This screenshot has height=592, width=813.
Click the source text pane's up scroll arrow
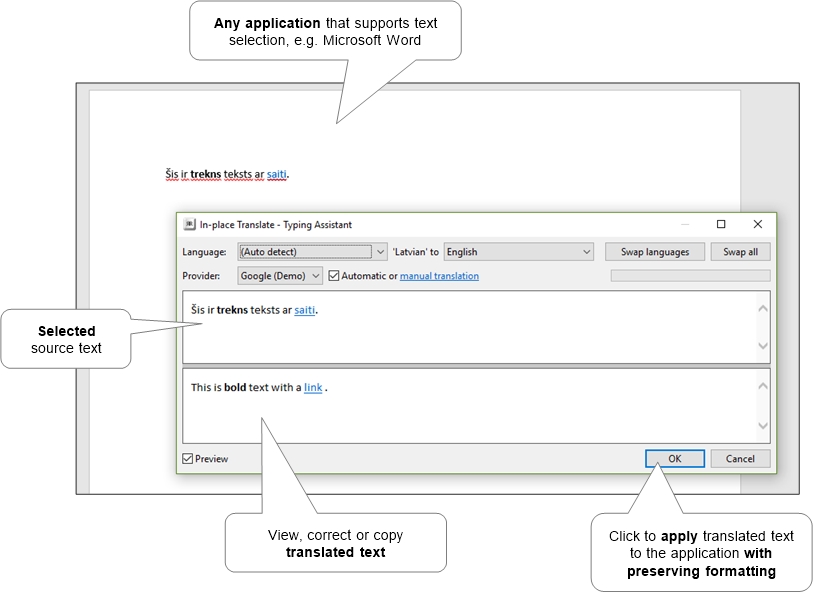point(763,308)
